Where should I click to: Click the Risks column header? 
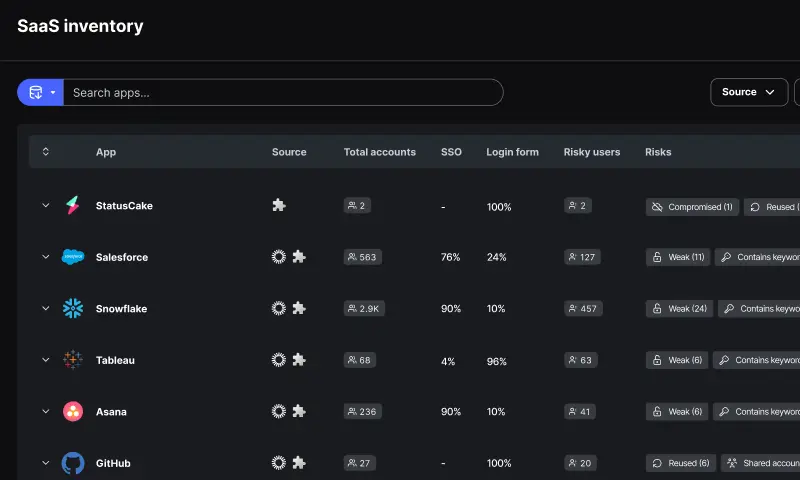point(658,152)
